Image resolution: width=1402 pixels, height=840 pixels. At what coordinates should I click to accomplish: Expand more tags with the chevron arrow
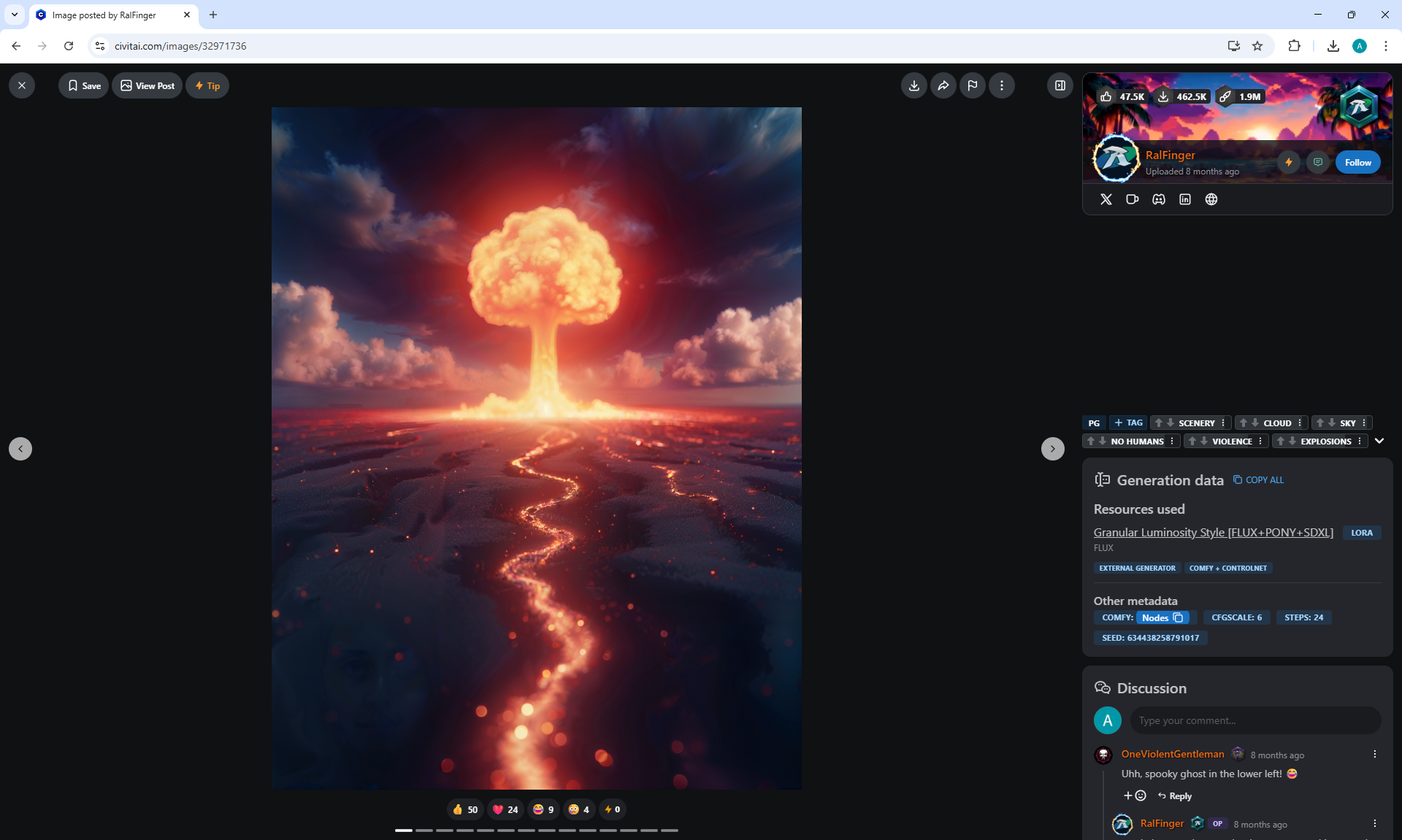point(1379,441)
